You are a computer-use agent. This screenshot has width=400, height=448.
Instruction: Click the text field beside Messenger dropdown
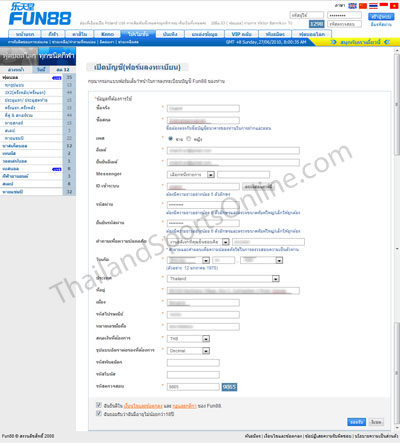coord(243,174)
